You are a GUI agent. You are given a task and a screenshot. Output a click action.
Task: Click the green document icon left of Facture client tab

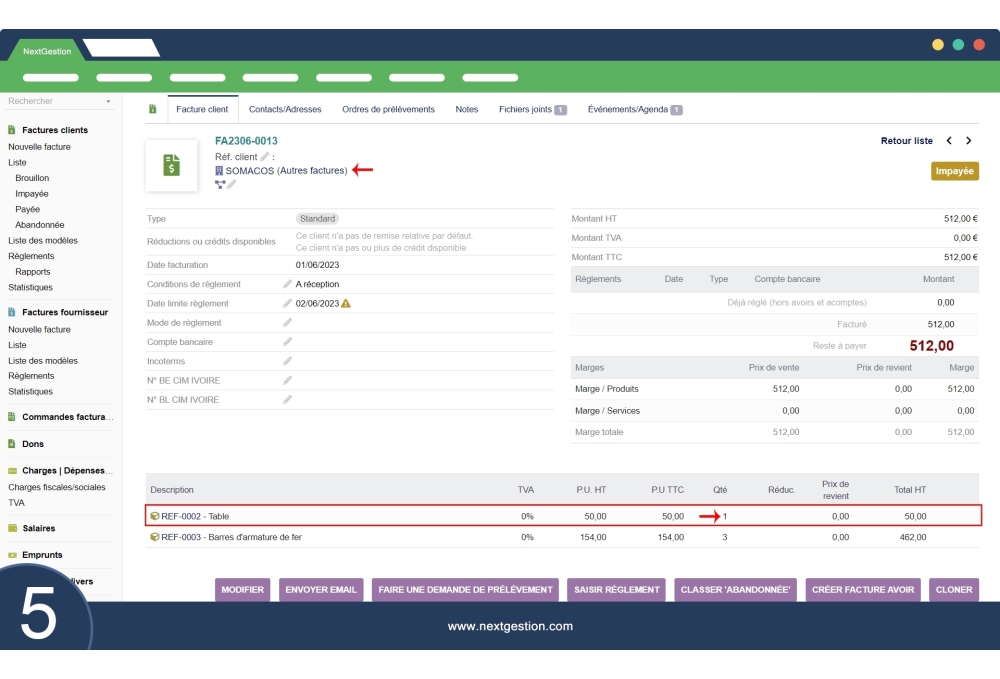(x=152, y=109)
